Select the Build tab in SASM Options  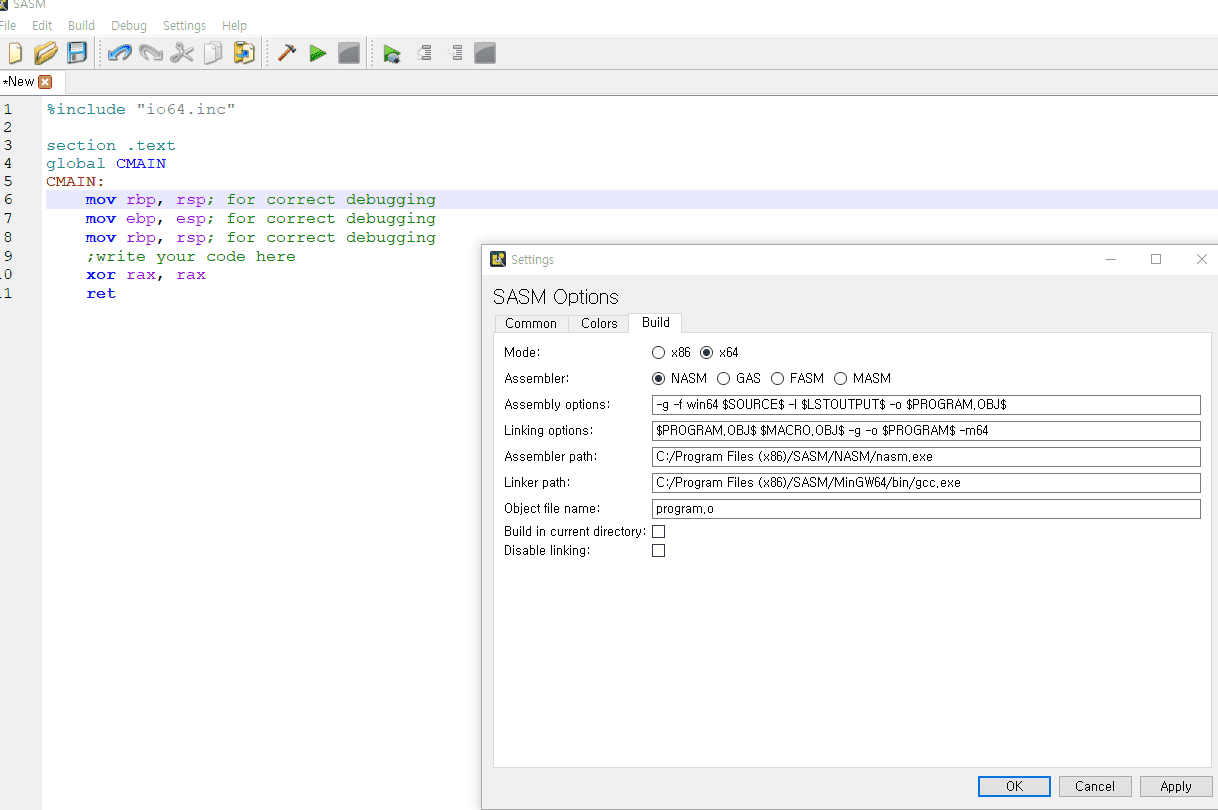656,322
